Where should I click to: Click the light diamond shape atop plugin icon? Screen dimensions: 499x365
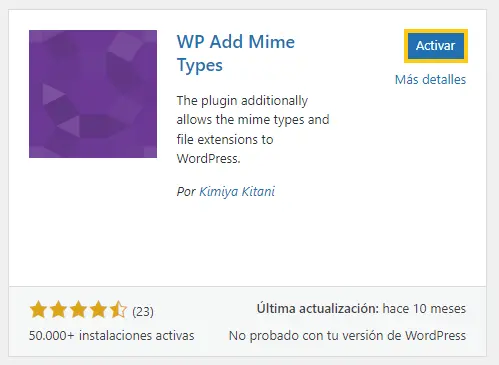click(x=126, y=47)
